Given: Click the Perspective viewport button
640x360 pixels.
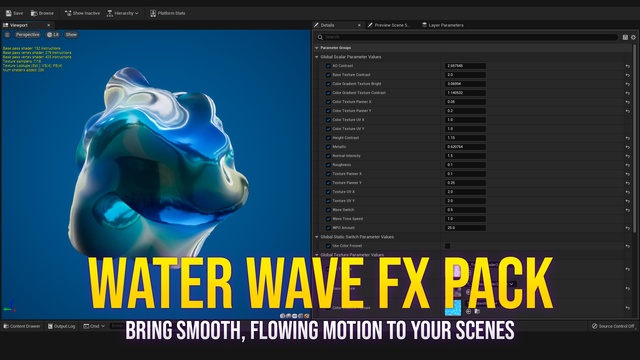Looking at the screenshot, I should [x=27, y=35].
